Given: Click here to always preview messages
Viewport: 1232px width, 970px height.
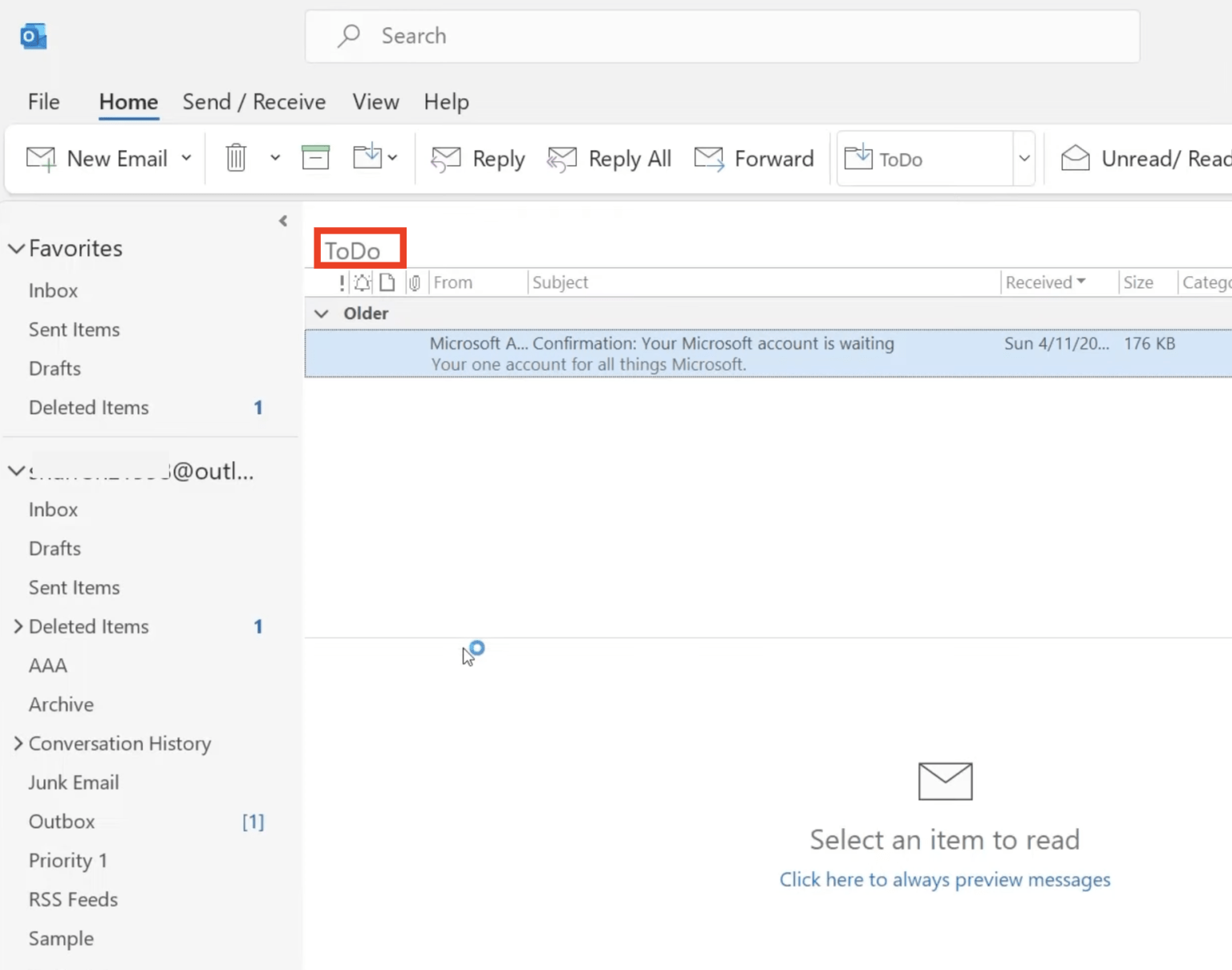Looking at the screenshot, I should tap(944, 879).
